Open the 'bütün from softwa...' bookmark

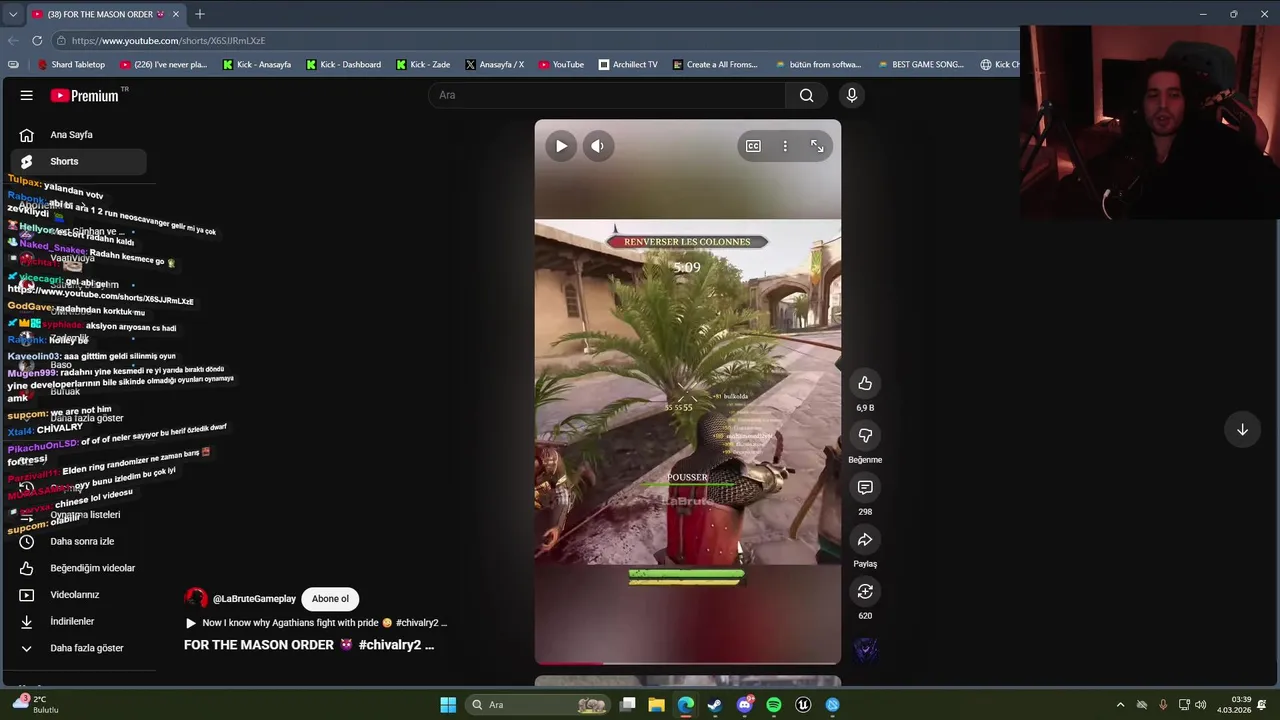818,64
